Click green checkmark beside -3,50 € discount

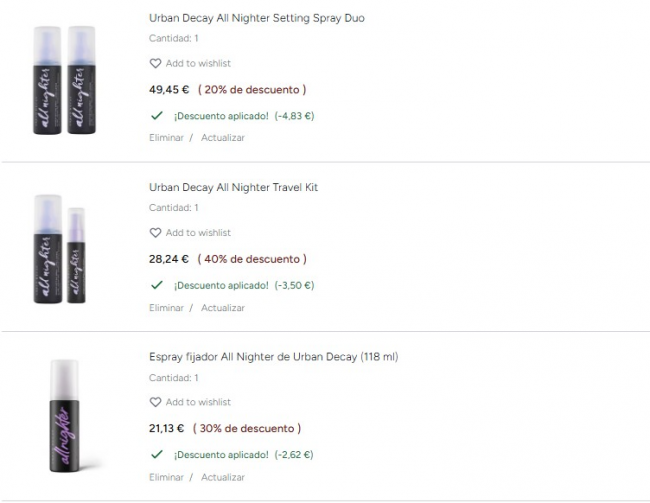[x=157, y=285]
